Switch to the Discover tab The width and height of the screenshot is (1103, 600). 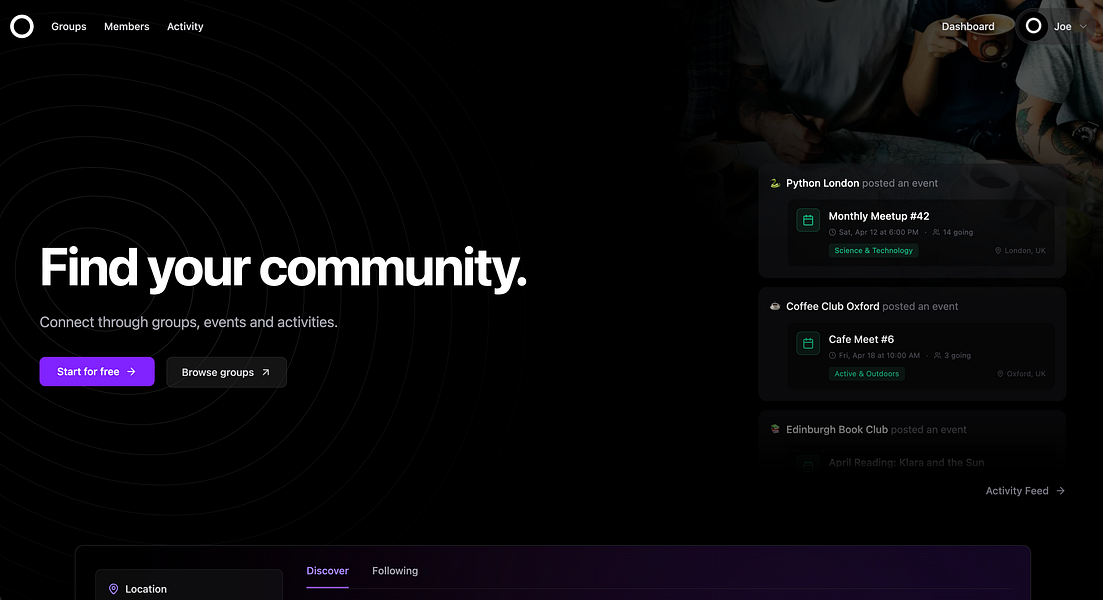click(328, 570)
